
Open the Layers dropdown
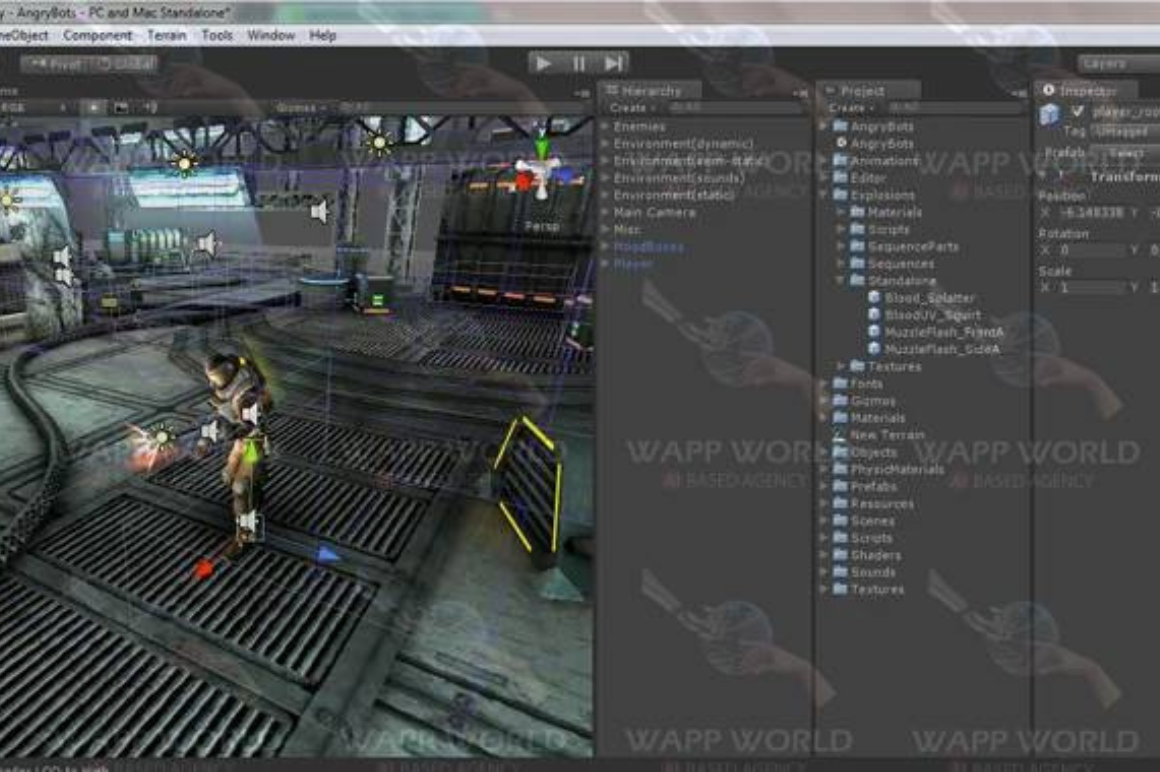pos(1115,63)
